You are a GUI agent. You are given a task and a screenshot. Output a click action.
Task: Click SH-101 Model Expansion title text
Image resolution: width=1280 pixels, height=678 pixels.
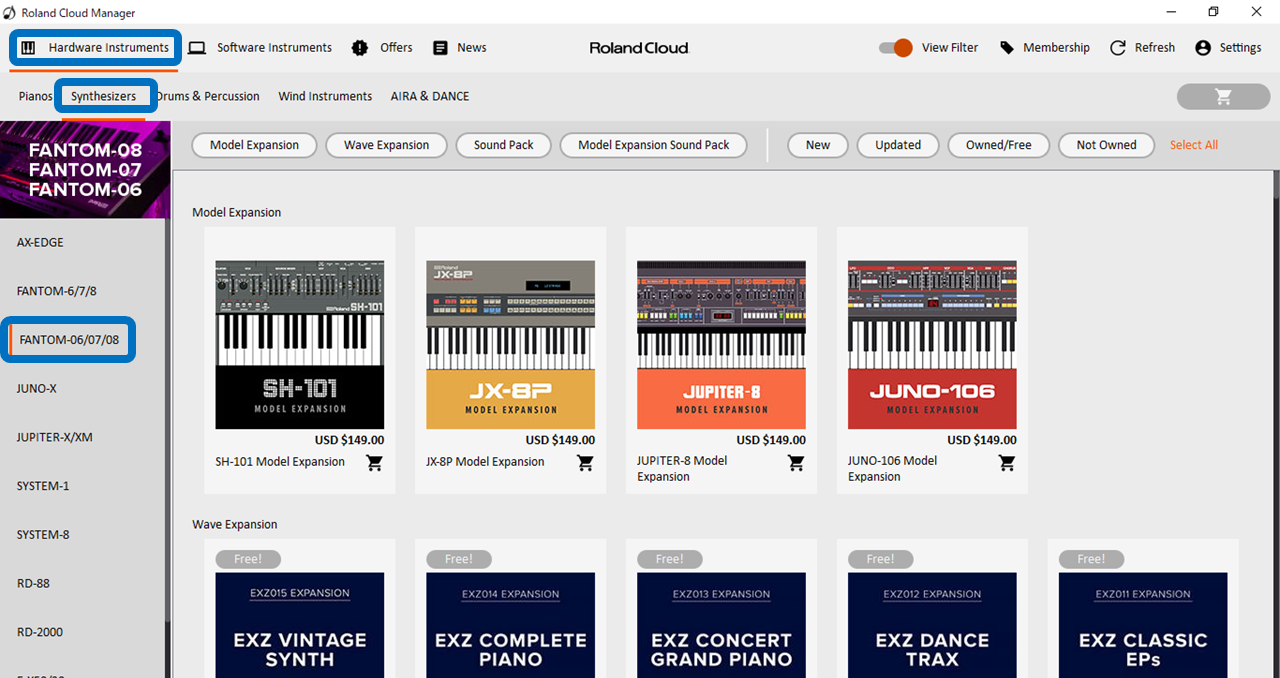click(280, 462)
